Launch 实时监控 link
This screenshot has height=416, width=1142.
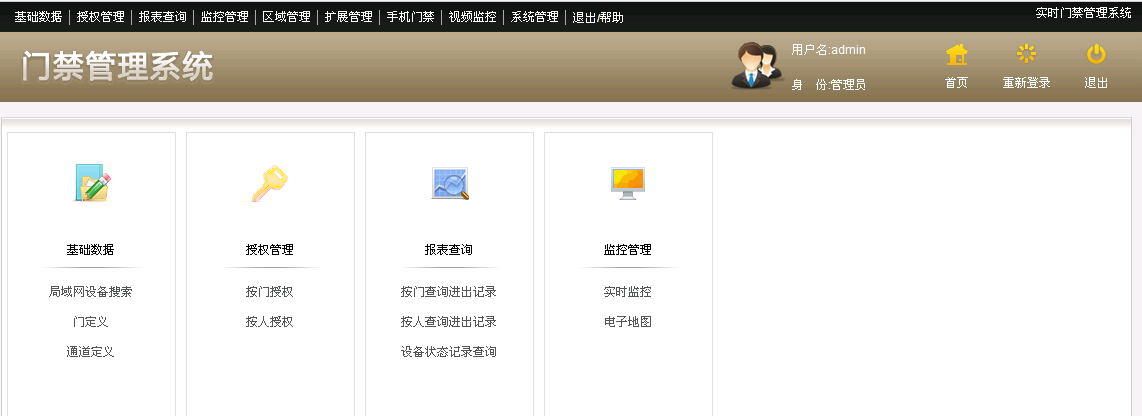[x=627, y=292]
